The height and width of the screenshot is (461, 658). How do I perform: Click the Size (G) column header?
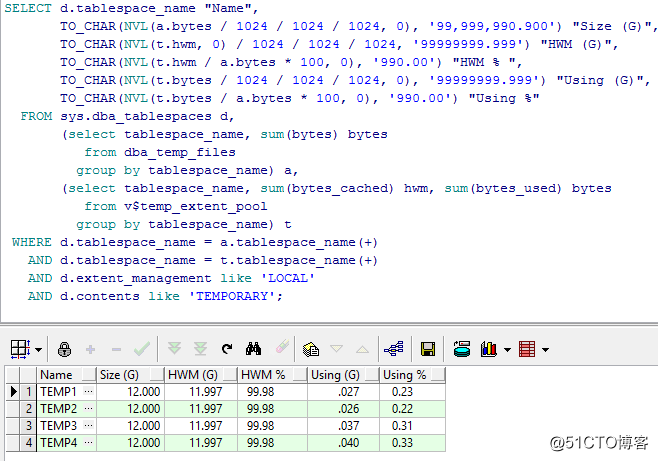click(x=131, y=375)
